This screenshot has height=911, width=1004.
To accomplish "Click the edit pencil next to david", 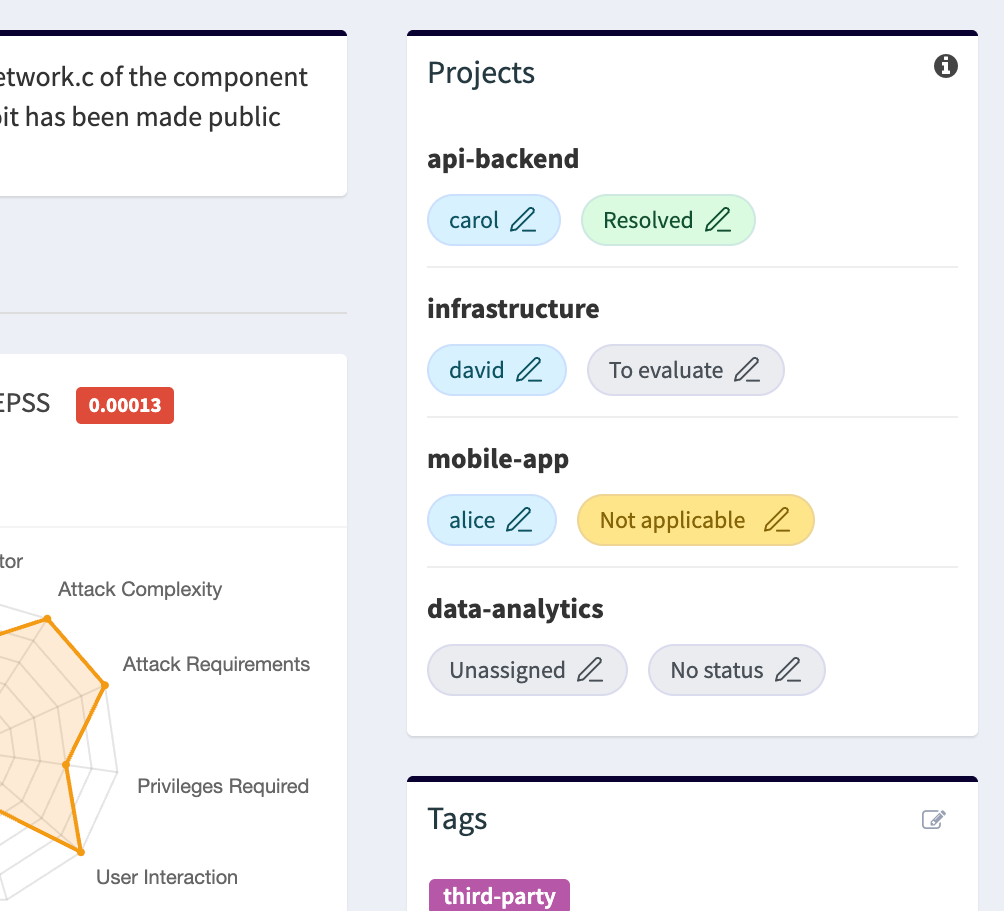I will (x=531, y=369).
